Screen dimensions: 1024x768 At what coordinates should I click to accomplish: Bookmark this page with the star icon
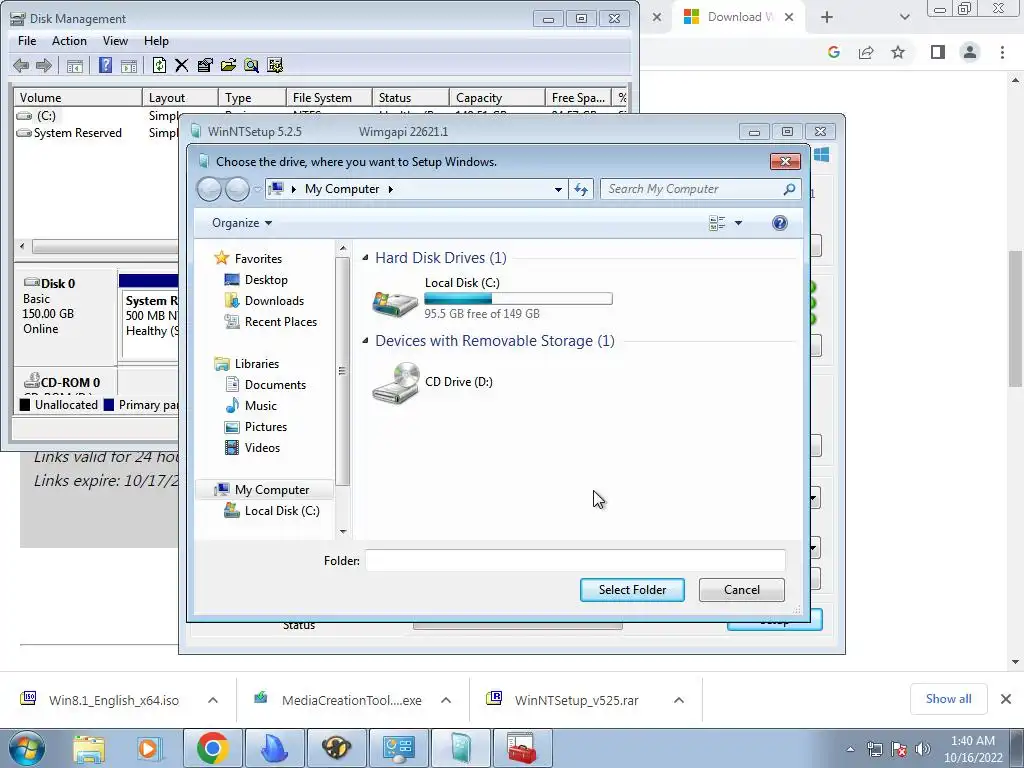898,52
